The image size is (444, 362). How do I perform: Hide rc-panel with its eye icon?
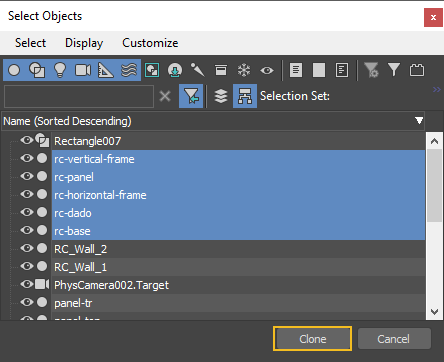point(27,176)
